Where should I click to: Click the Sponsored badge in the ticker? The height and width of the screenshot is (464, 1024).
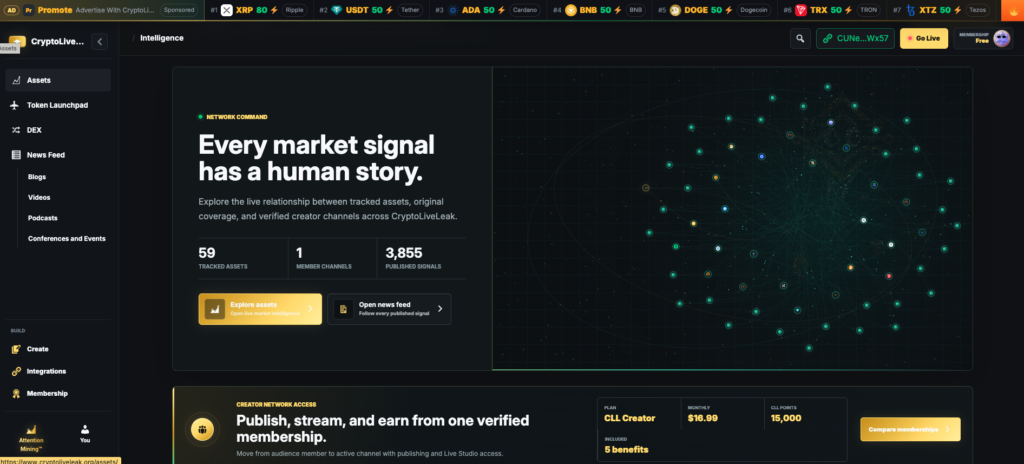tap(179, 10)
